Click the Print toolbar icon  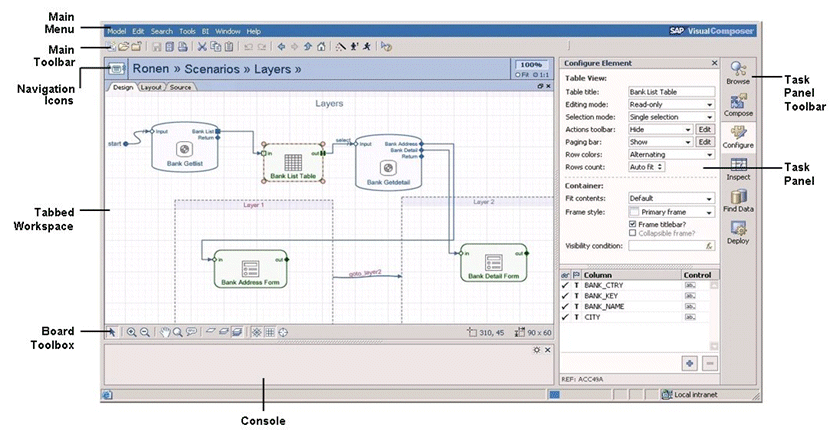point(183,47)
